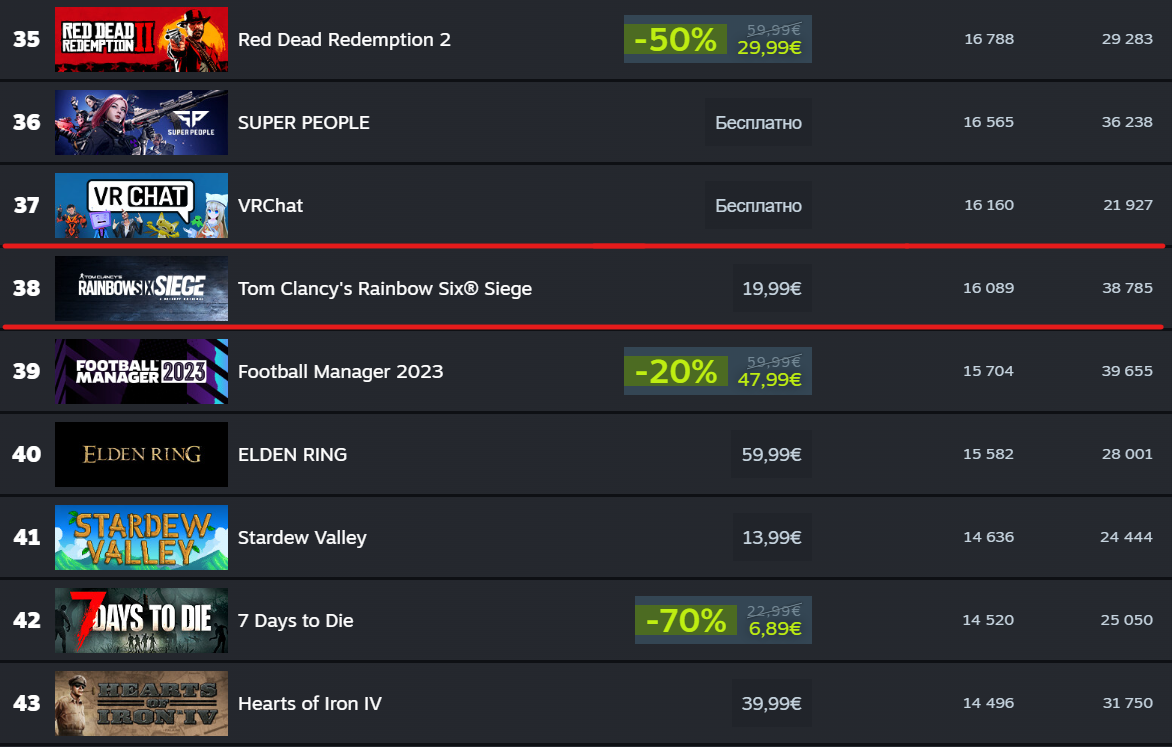Click the ELDEN RING title text
Viewport: 1172px width, 747px height.
[x=292, y=455]
